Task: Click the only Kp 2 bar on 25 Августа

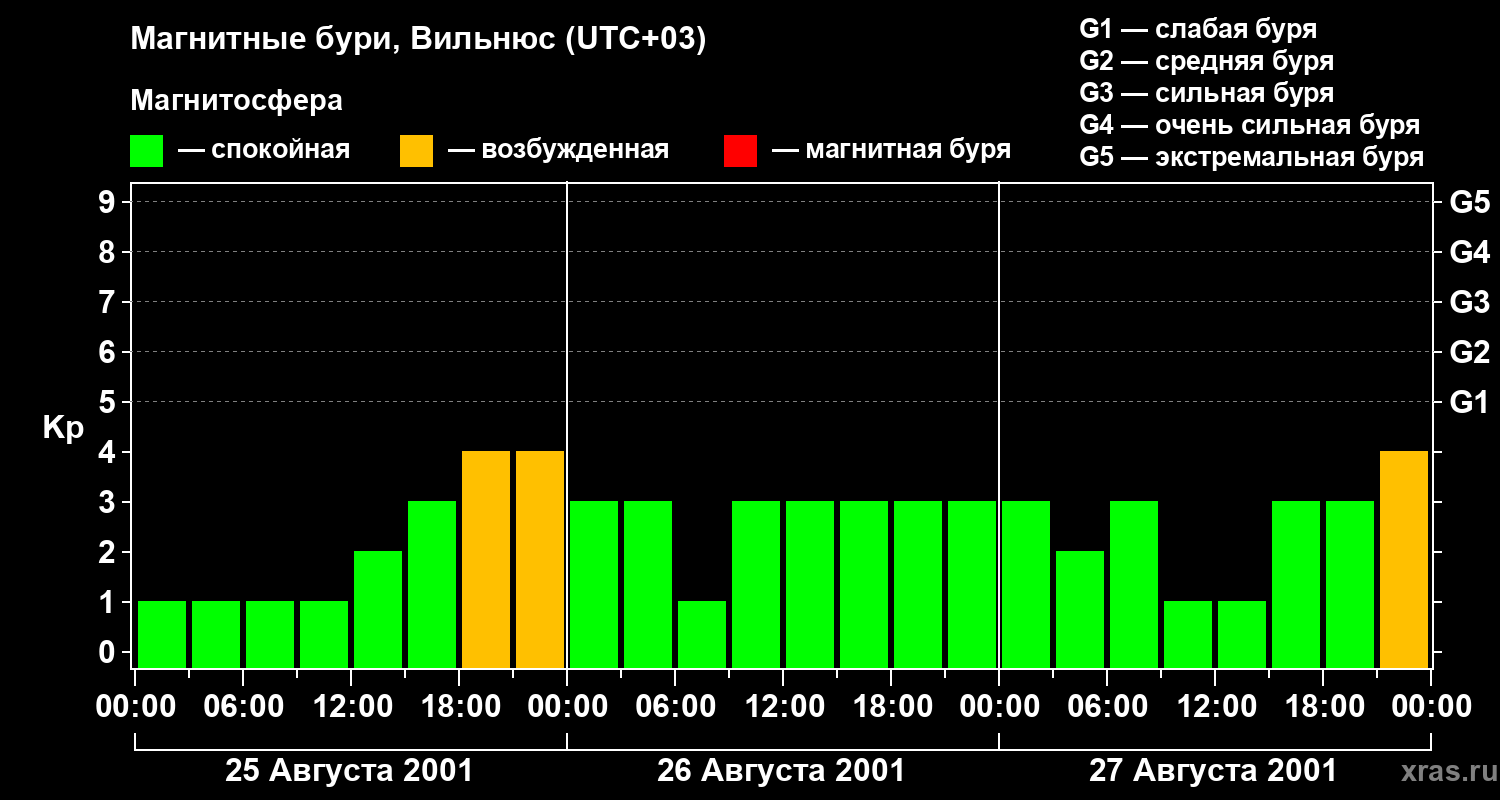Action: click(x=378, y=609)
